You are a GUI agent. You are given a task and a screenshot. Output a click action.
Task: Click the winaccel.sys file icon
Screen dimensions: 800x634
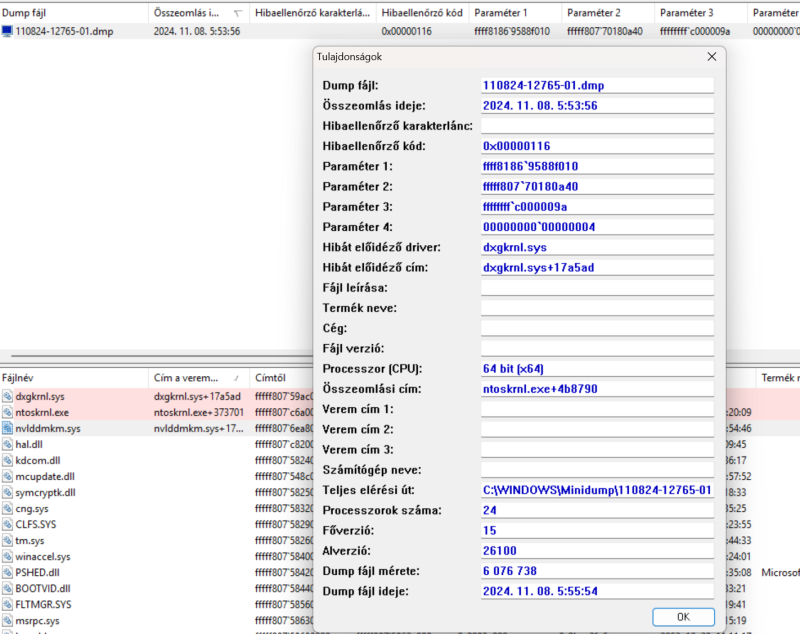point(7,556)
